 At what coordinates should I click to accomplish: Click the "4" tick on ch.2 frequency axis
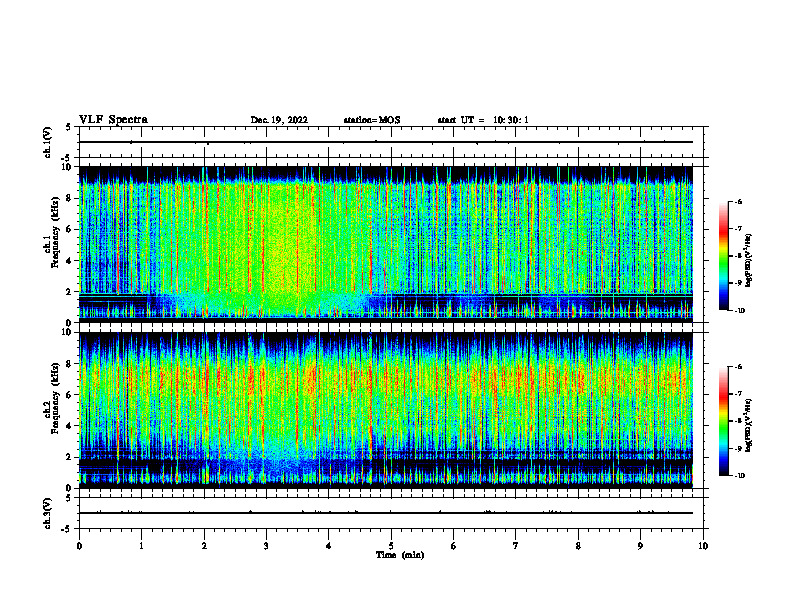70,426
